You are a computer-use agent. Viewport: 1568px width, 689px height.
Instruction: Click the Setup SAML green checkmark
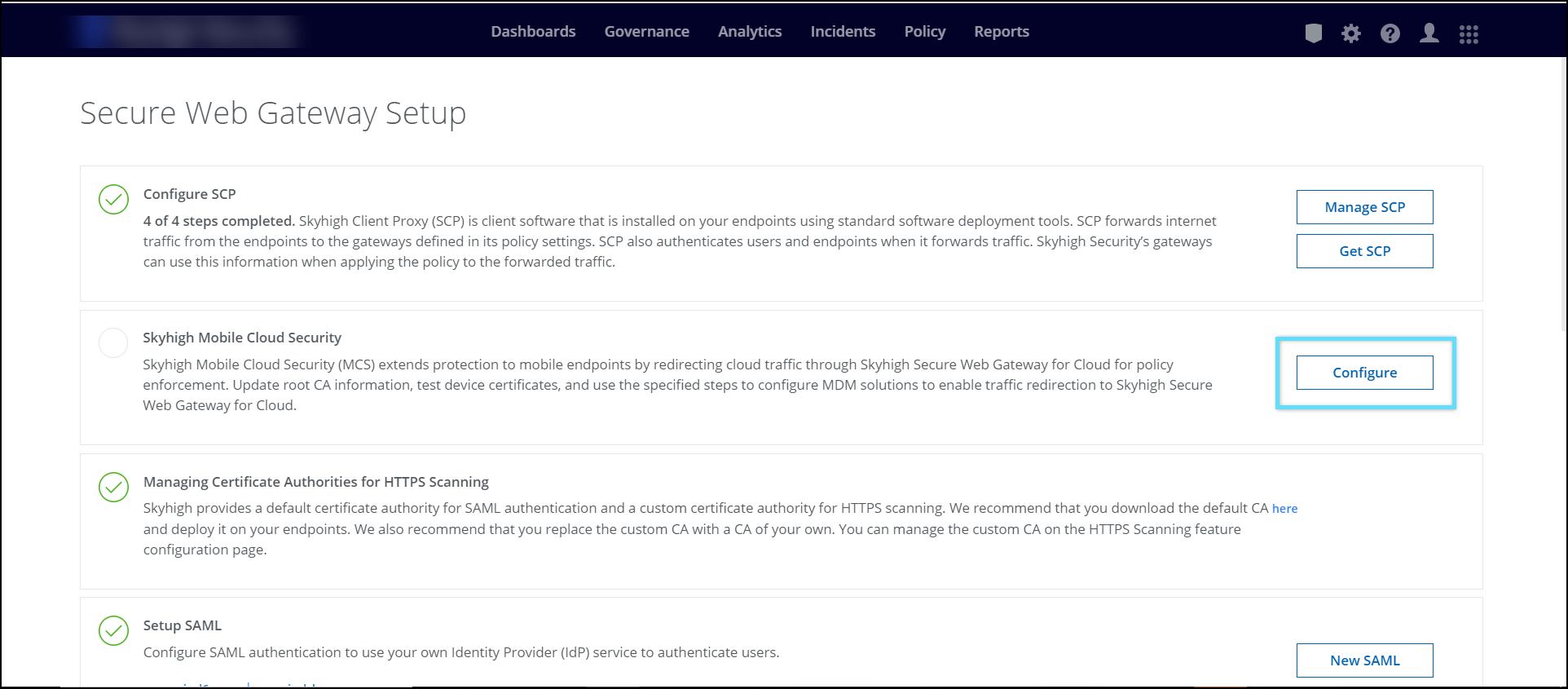point(113,630)
